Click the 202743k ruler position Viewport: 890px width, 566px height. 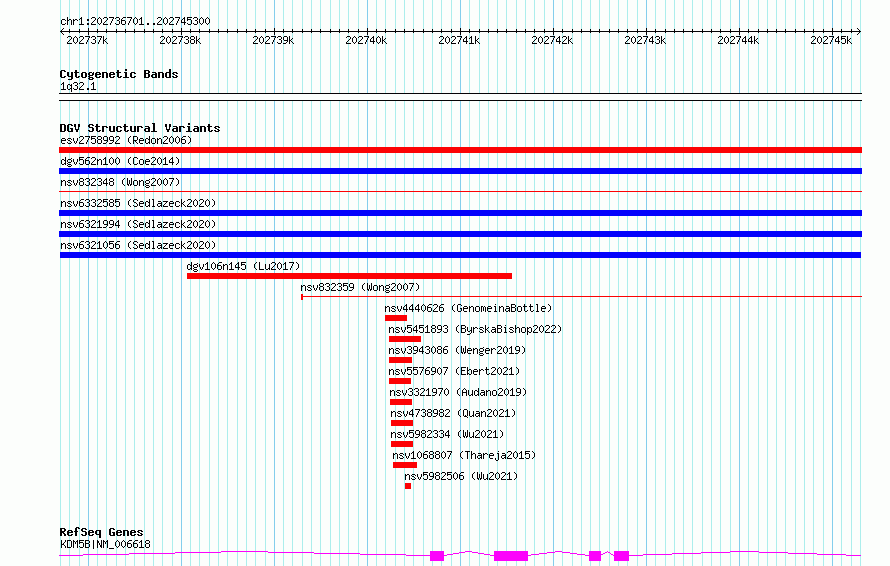(645, 40)
